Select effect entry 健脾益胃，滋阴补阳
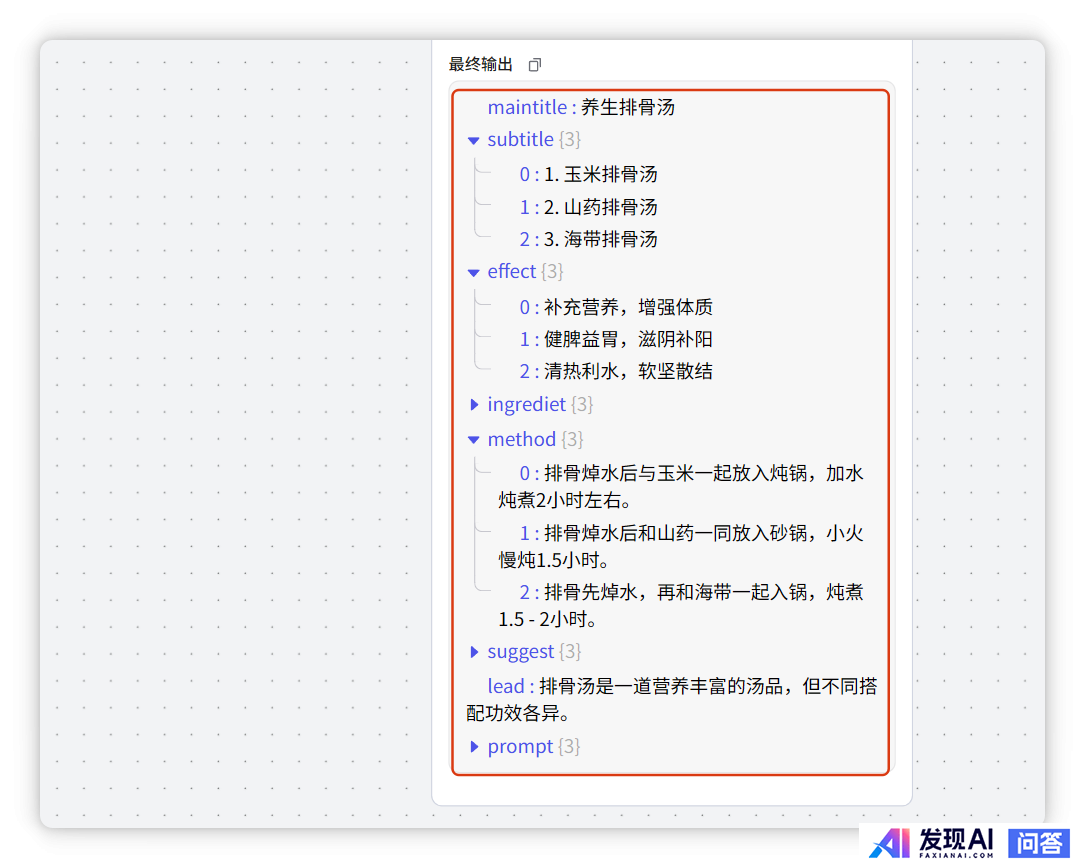The height and width of the screenshot is (868, 1085). click(628, 340)
